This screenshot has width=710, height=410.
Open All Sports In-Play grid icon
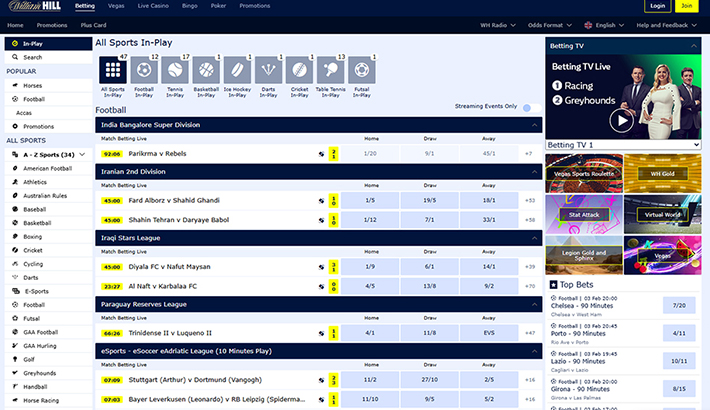click(113, 70)
